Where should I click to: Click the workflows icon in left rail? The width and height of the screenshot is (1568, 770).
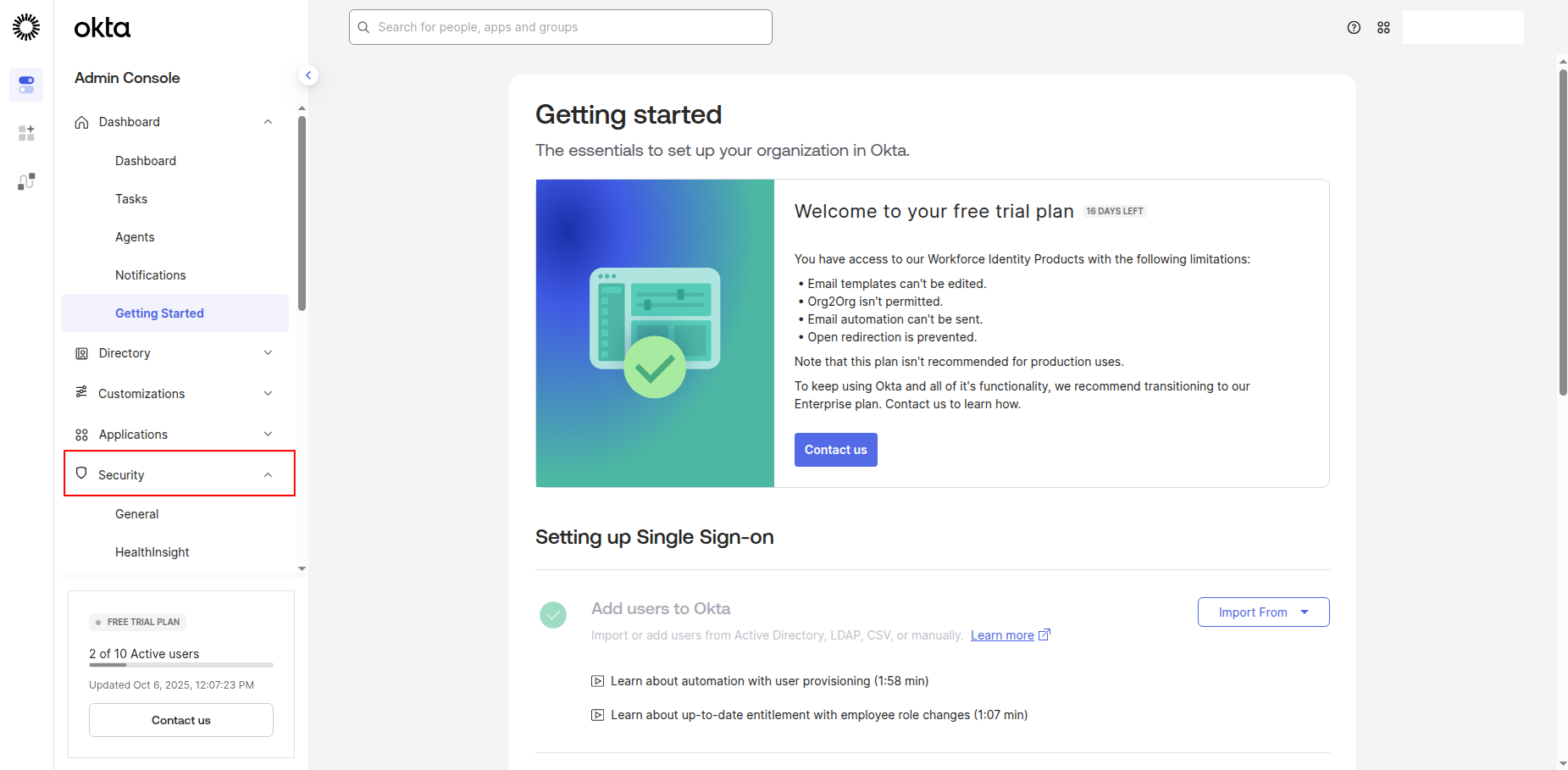26,181
